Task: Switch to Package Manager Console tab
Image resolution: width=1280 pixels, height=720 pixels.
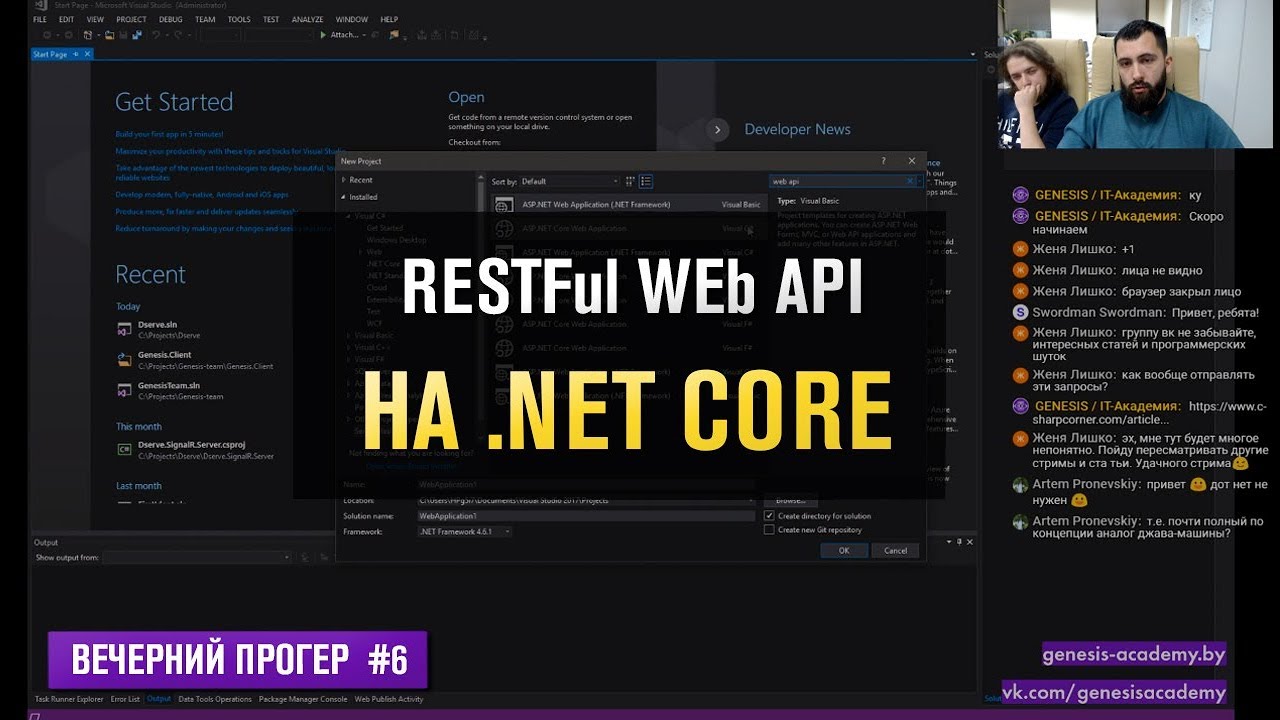Action: [303, 699]
